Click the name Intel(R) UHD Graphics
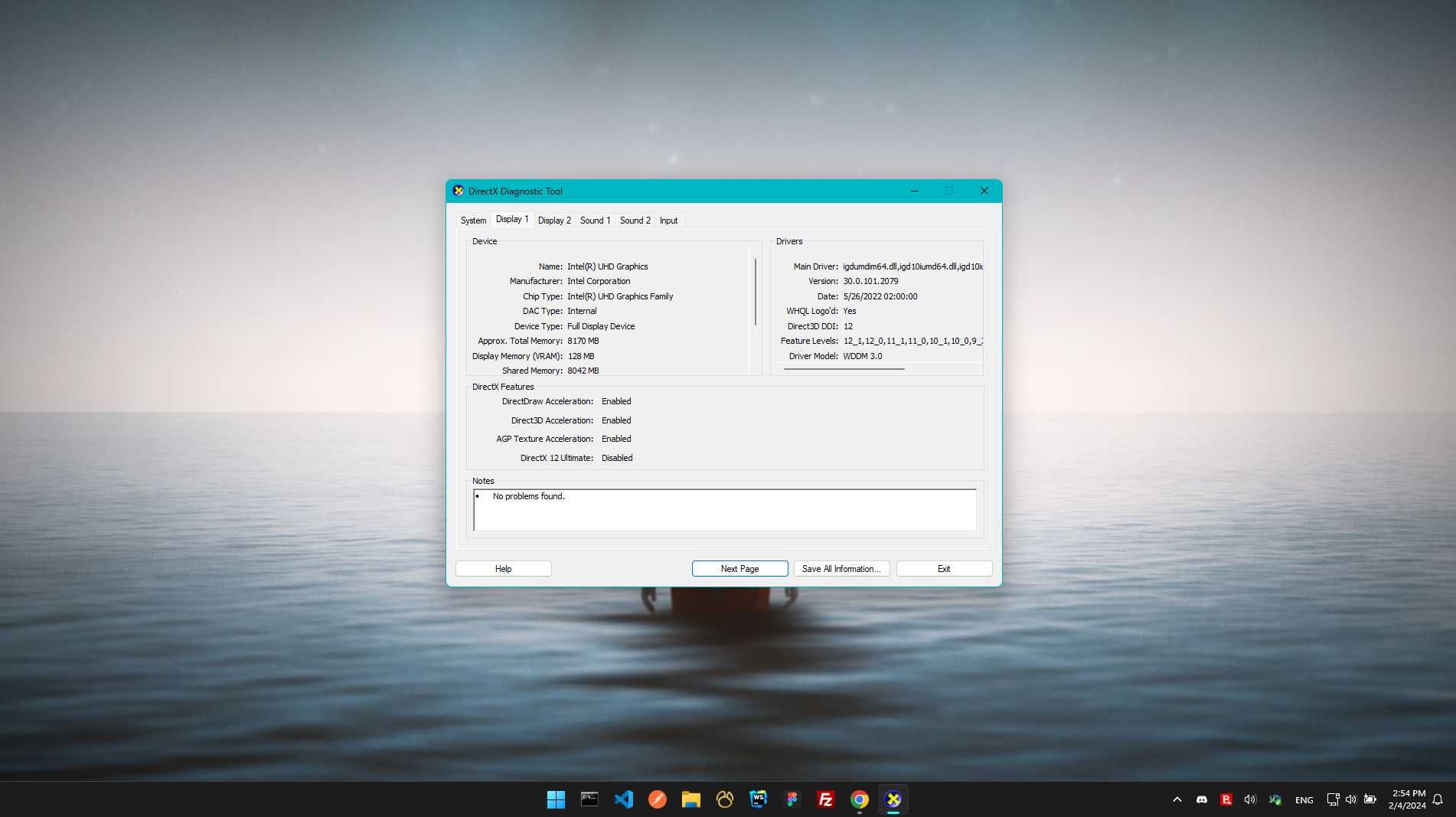The width and height of the screenshot is (1456, 817). click(607, 266)
